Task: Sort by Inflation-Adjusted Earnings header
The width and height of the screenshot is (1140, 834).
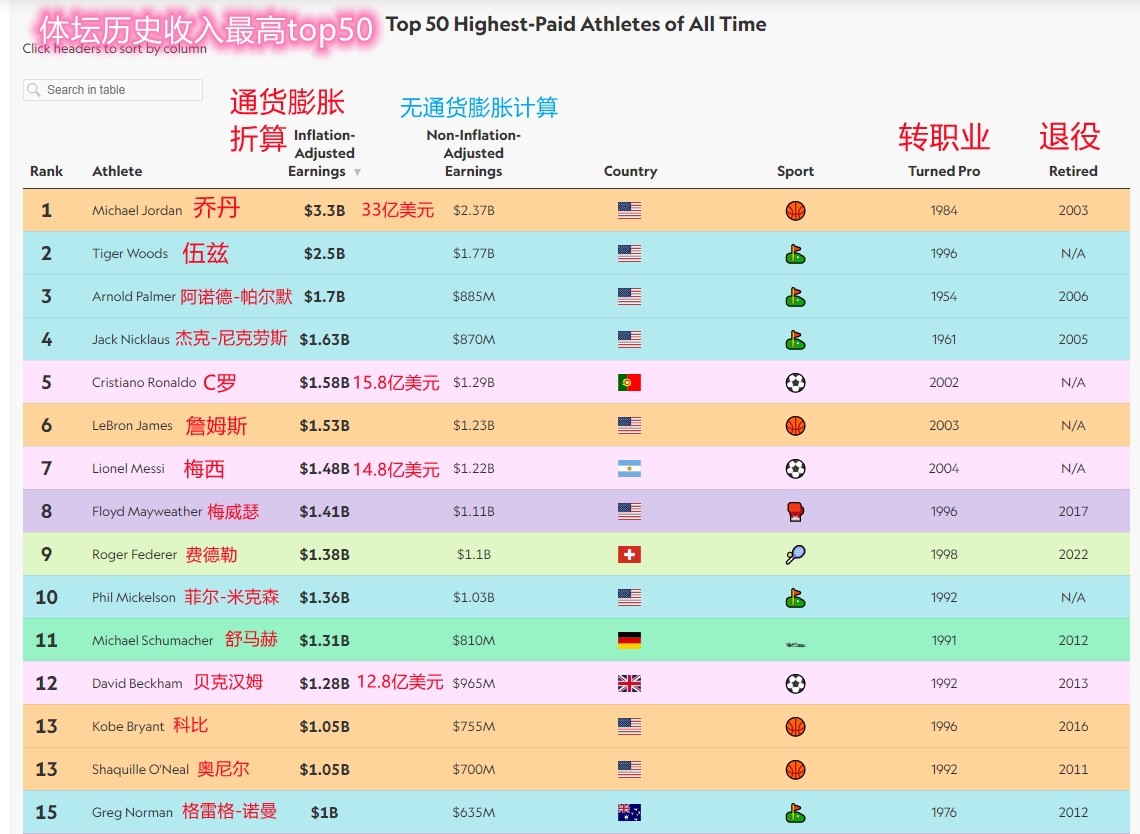Action: 321,153
